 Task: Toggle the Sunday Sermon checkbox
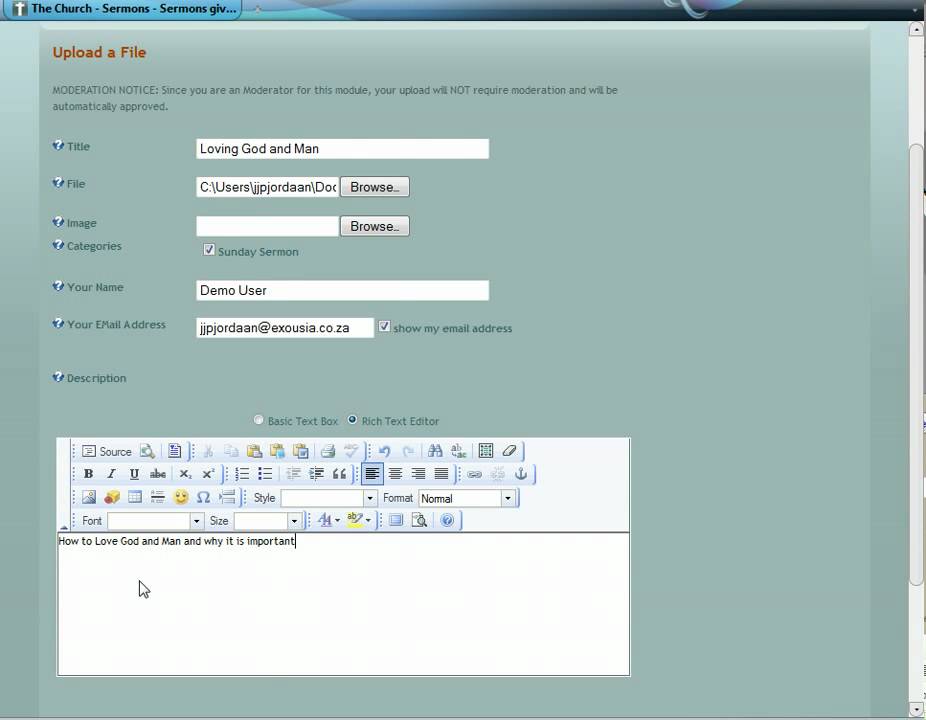pos(208,250)
